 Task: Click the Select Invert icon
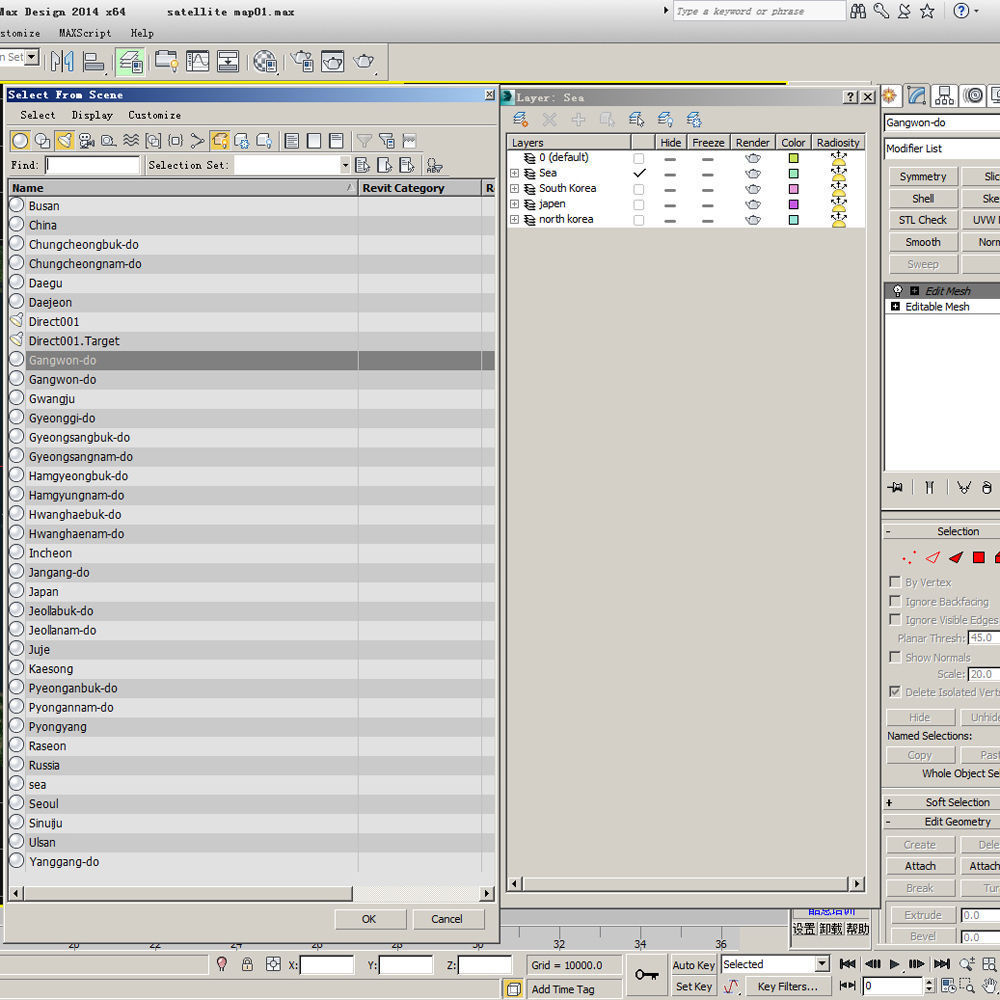point(336,140)
